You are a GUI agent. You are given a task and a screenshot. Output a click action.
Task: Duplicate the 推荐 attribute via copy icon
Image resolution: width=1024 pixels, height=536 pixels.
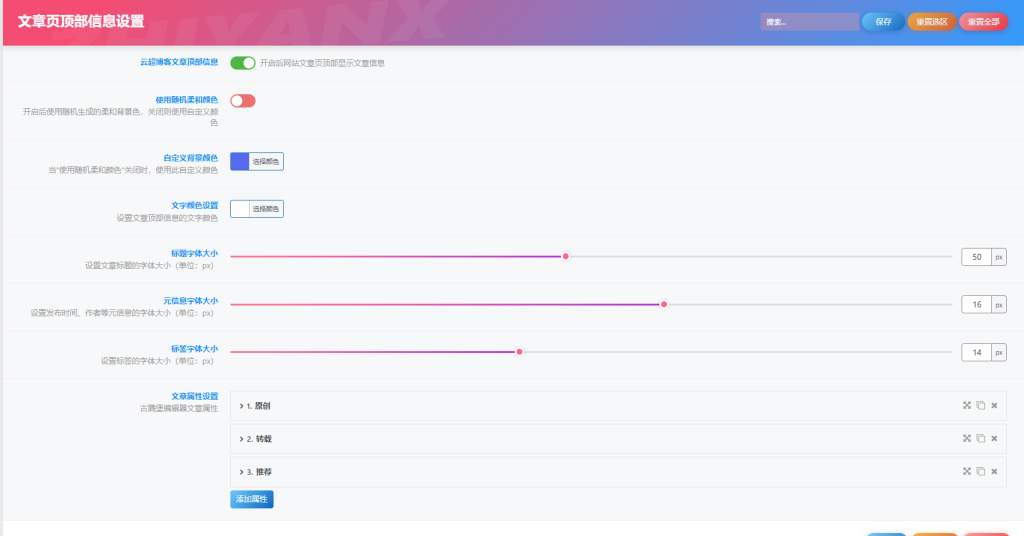(x=981, y=471)
